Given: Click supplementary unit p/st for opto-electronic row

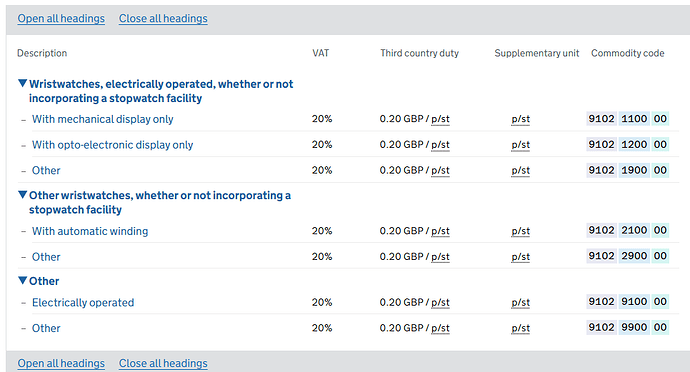Looking at the screenshot, I should click(521, 145).
